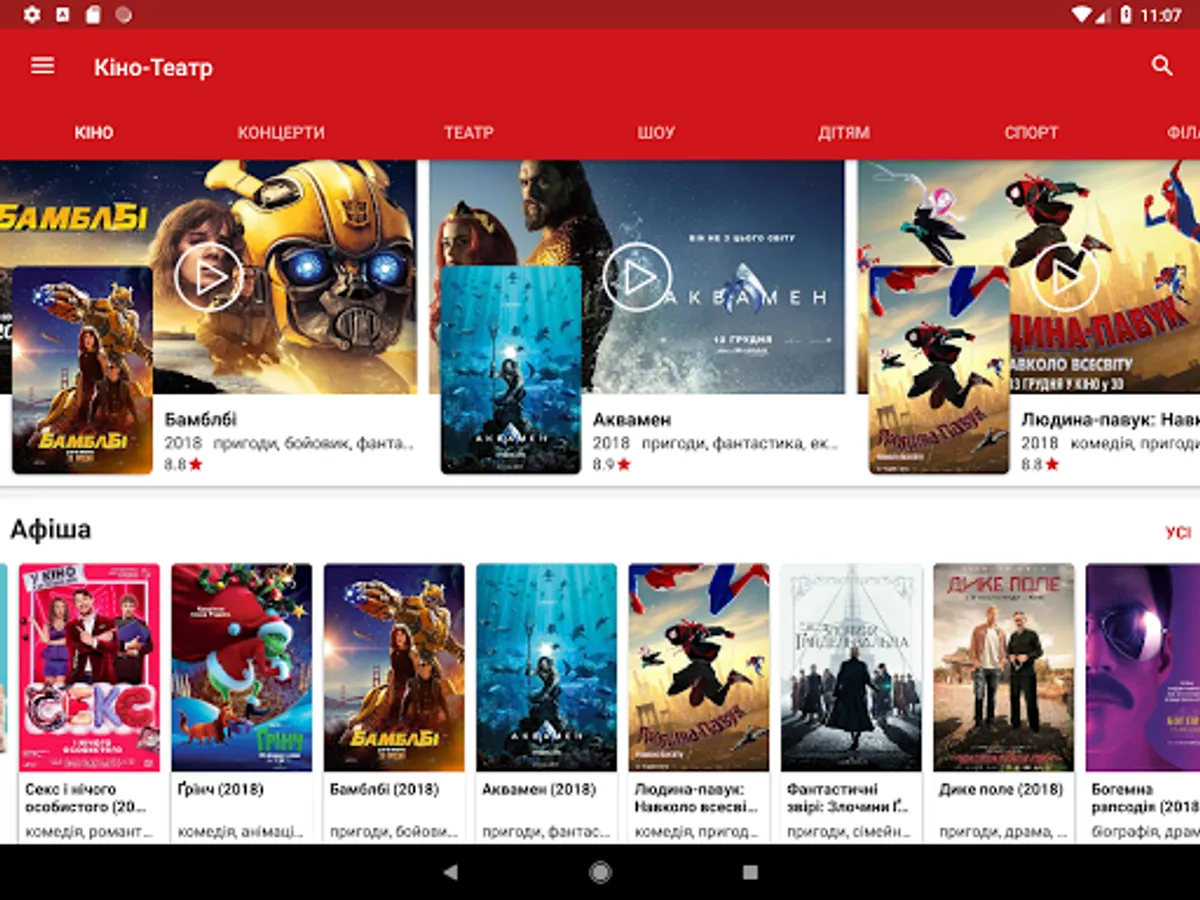Viewport: 1200px width, 900px height.
Task: Open Дике поле poster
Action: coord(1004,667)
